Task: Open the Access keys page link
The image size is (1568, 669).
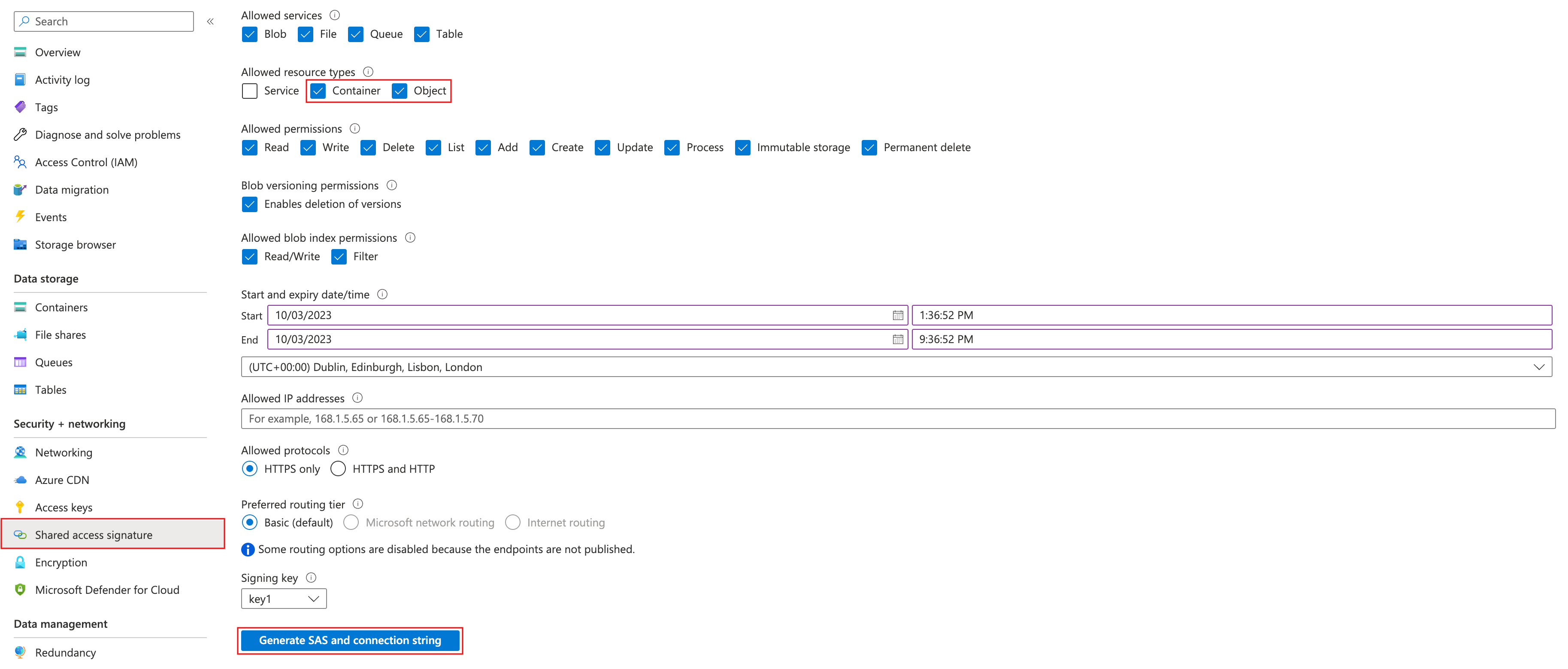Action: [64, 507]
